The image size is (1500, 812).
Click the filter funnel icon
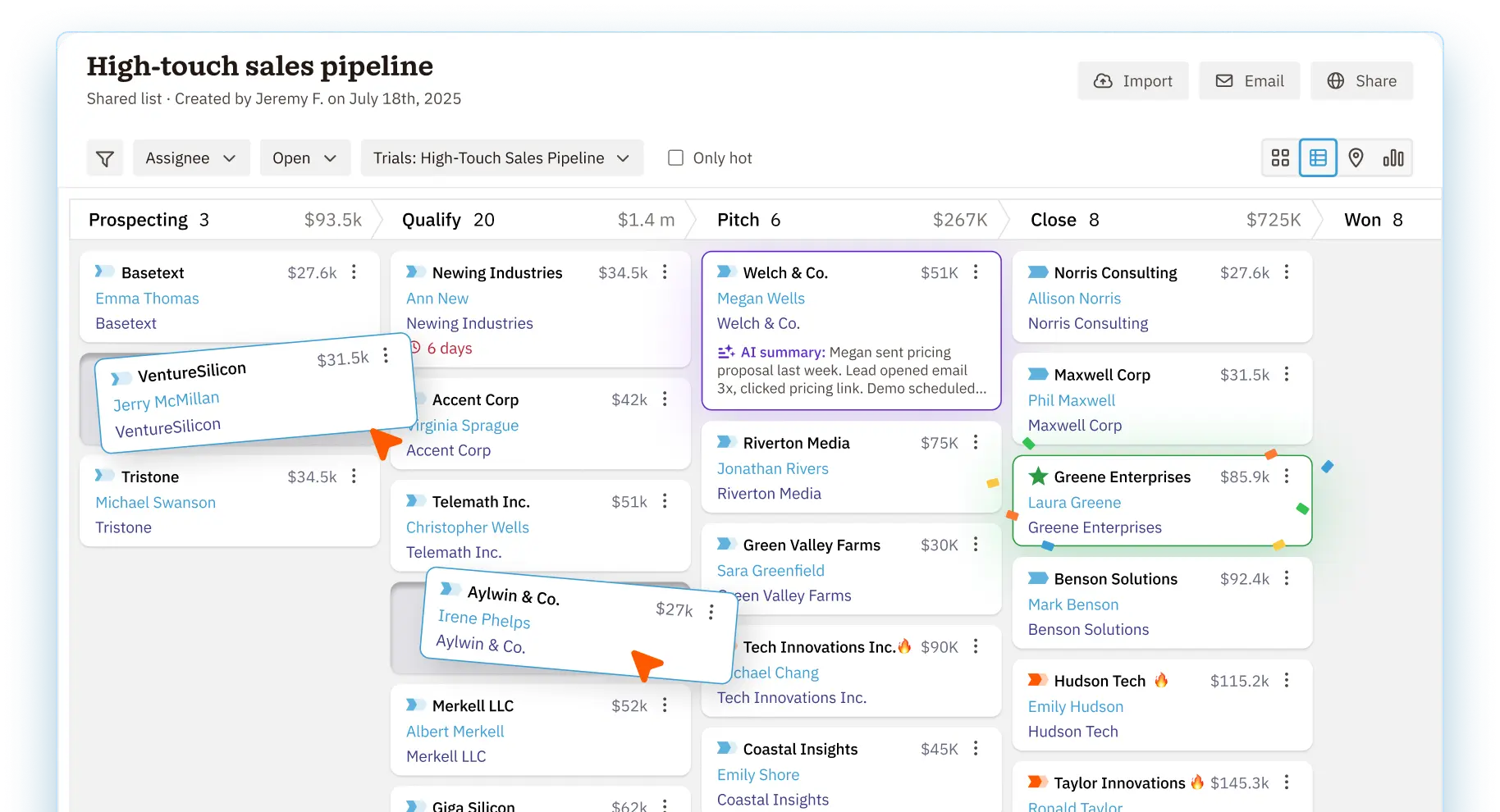[105, 158]
